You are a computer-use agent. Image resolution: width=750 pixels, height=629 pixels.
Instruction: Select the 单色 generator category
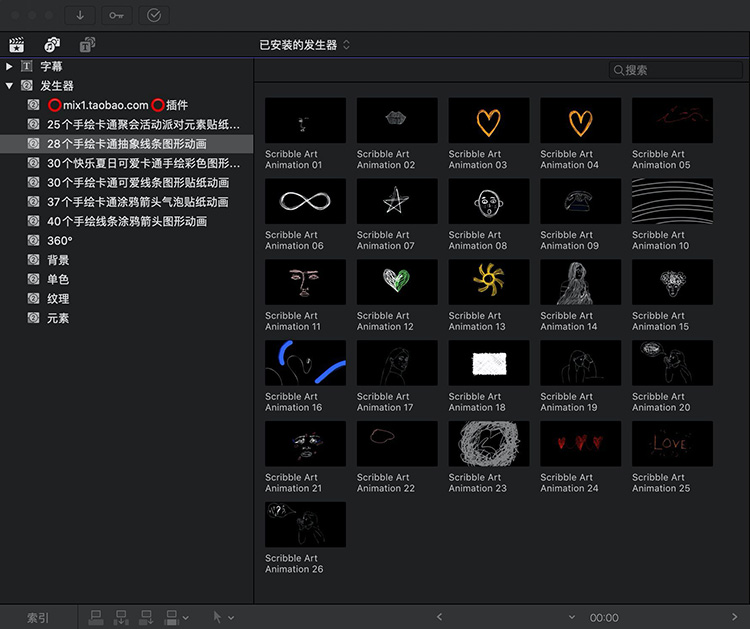click(126, 279)
